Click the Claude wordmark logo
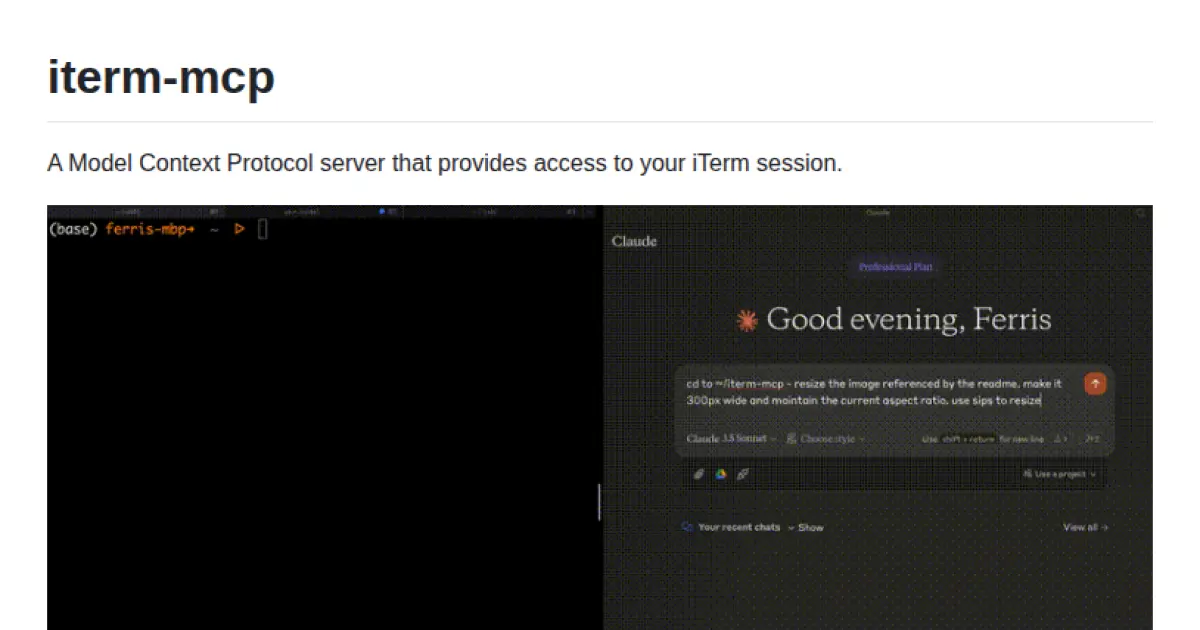The image size is (1200, 630). coord(634,241)
